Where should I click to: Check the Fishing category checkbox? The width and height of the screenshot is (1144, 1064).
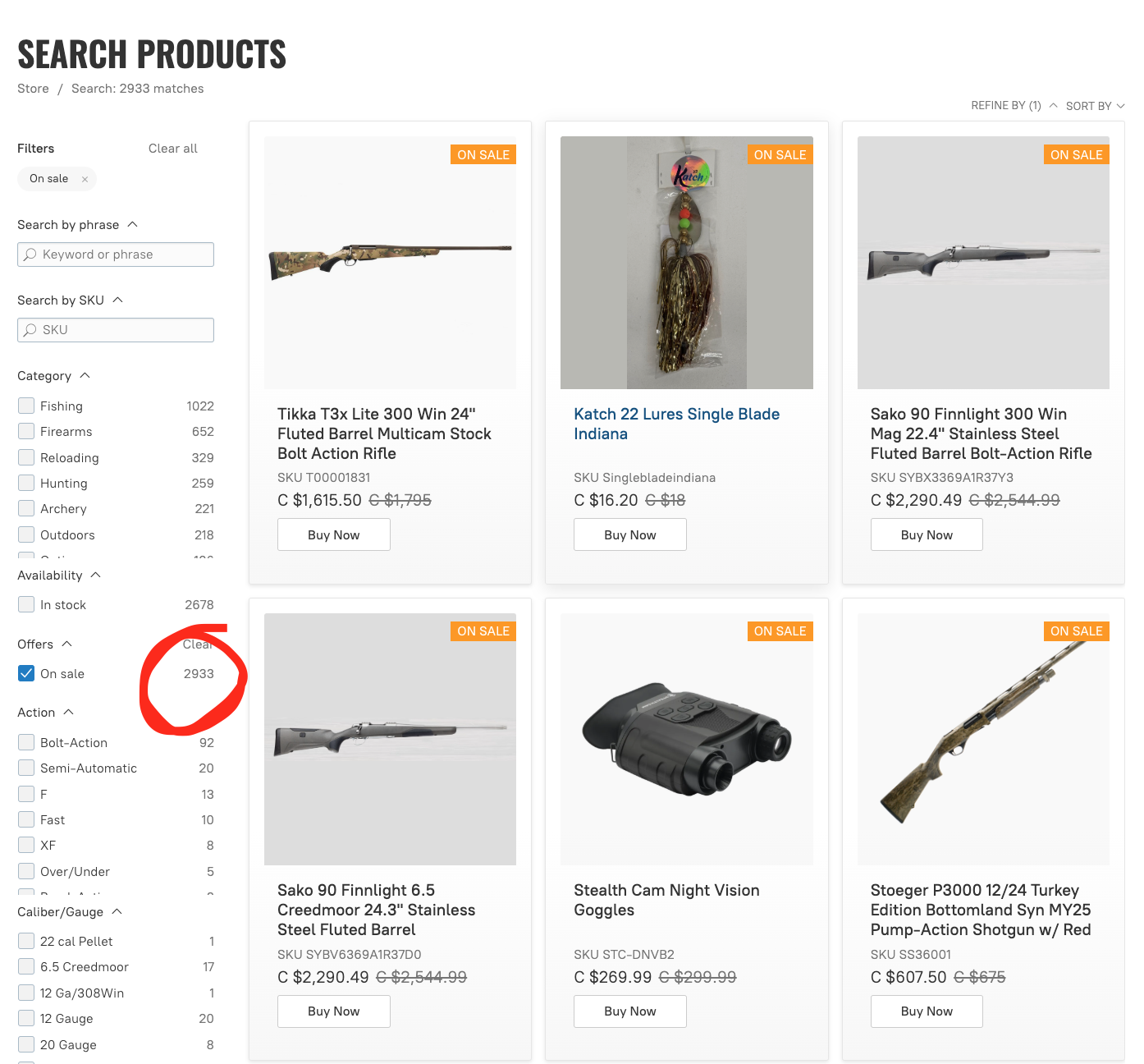click(26, 406)
